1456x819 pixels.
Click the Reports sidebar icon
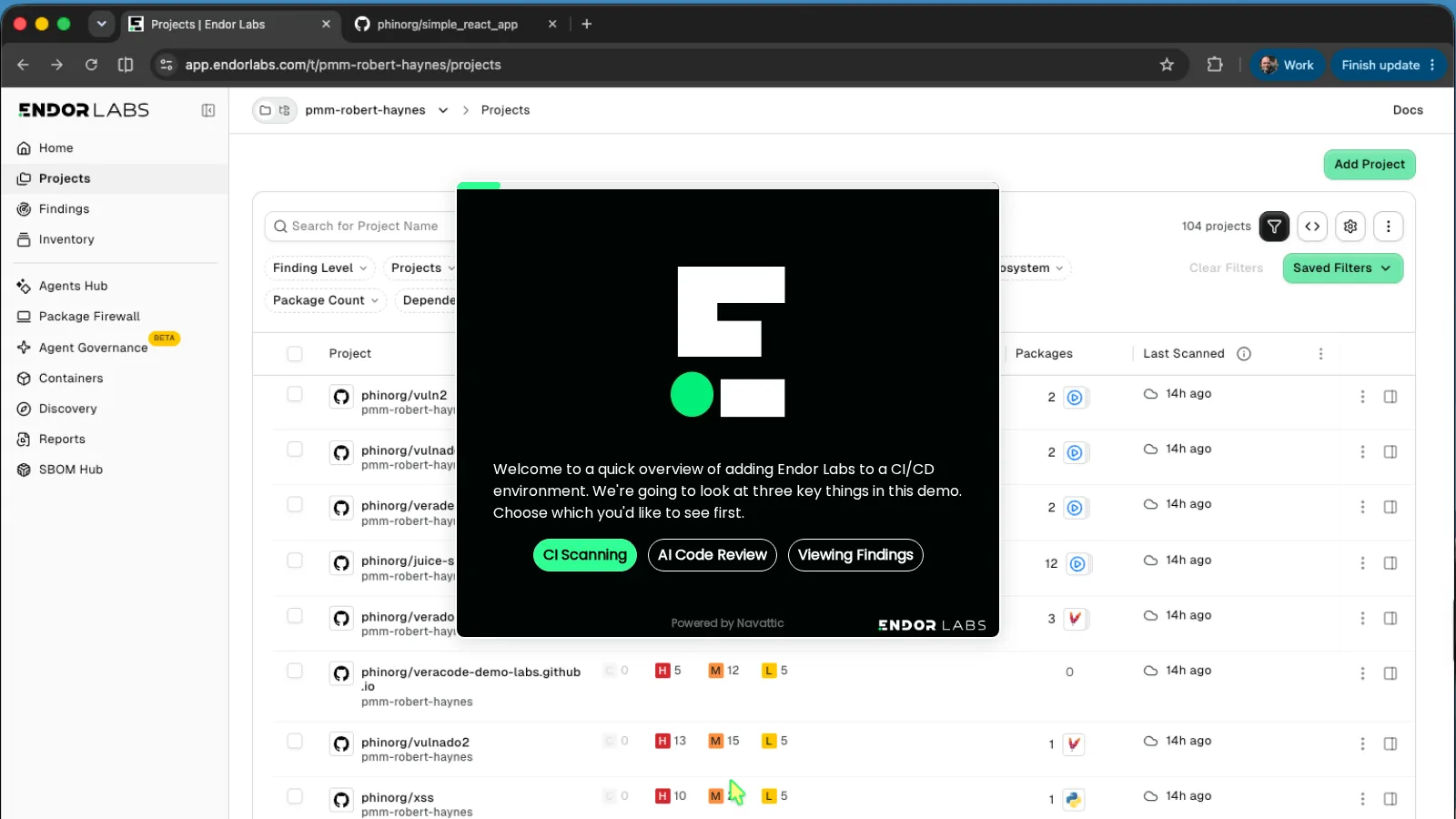pos(24,440)
